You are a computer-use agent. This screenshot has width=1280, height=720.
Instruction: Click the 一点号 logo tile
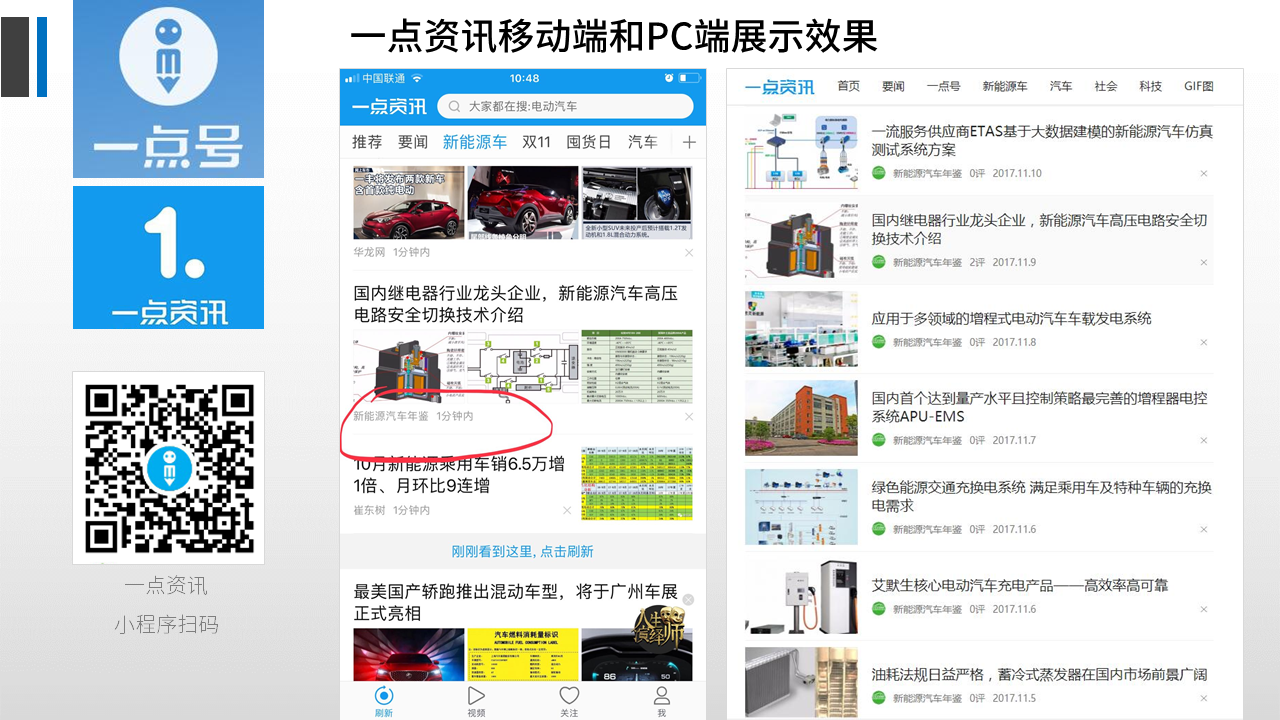pyautogui.click(x=168, y=89)
